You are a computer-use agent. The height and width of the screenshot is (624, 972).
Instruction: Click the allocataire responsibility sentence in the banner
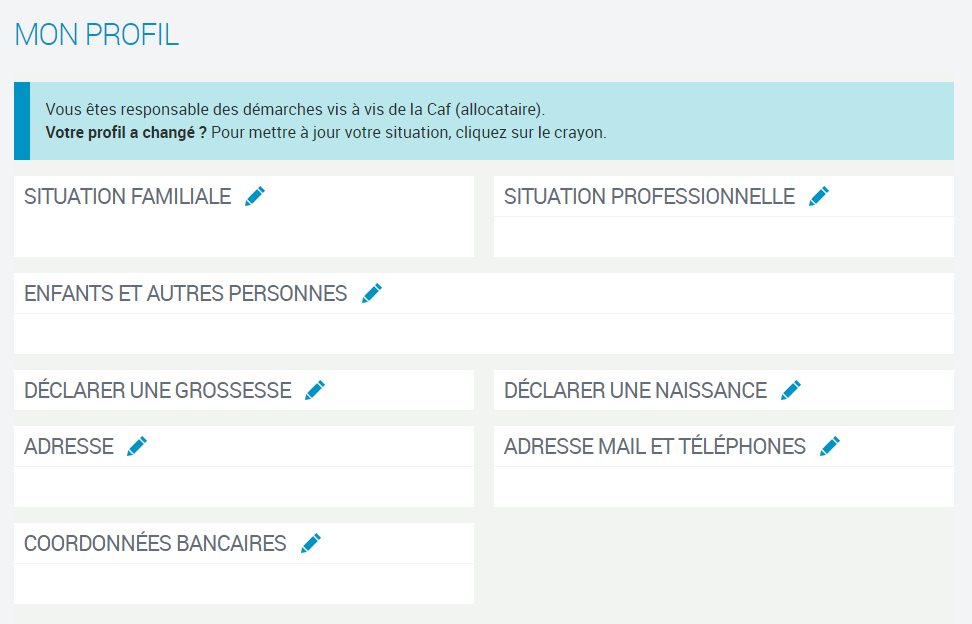[295, 109]
